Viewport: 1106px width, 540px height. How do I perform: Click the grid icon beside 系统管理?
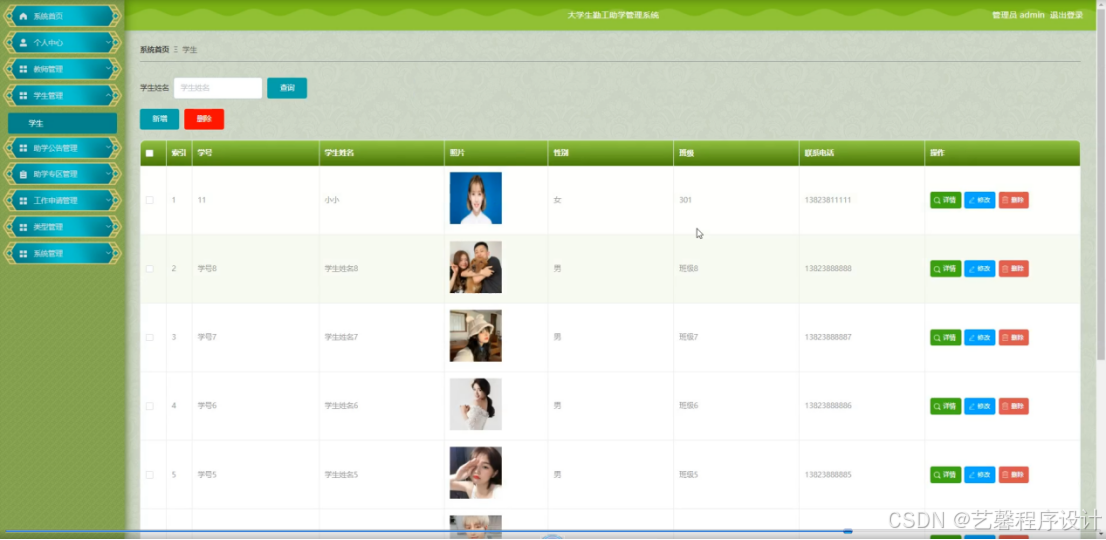click(x=23, y=253)
